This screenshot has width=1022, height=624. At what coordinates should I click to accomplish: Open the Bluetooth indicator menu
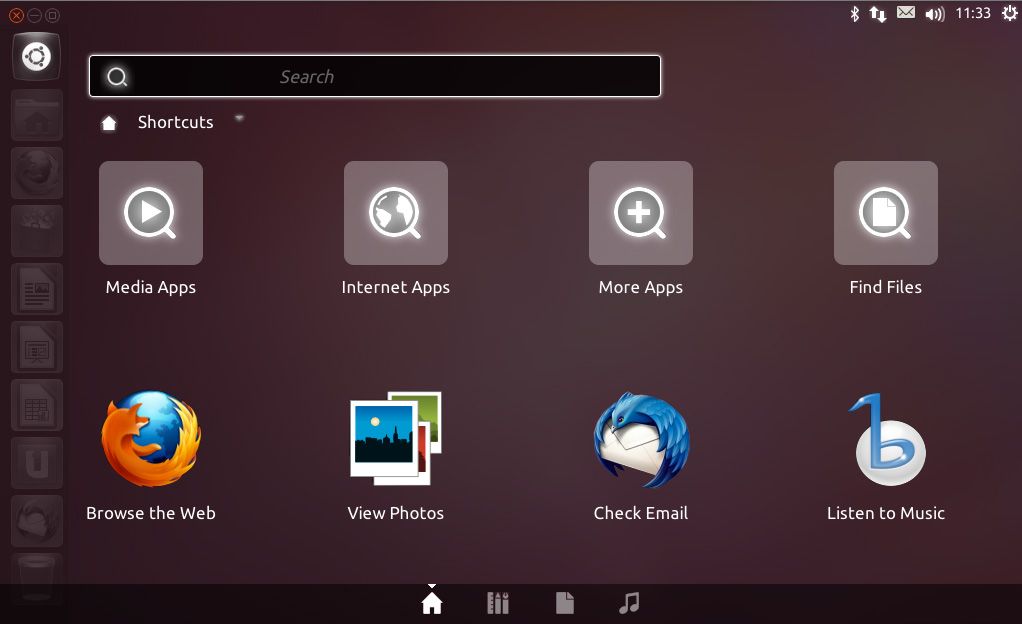[854, 14]
